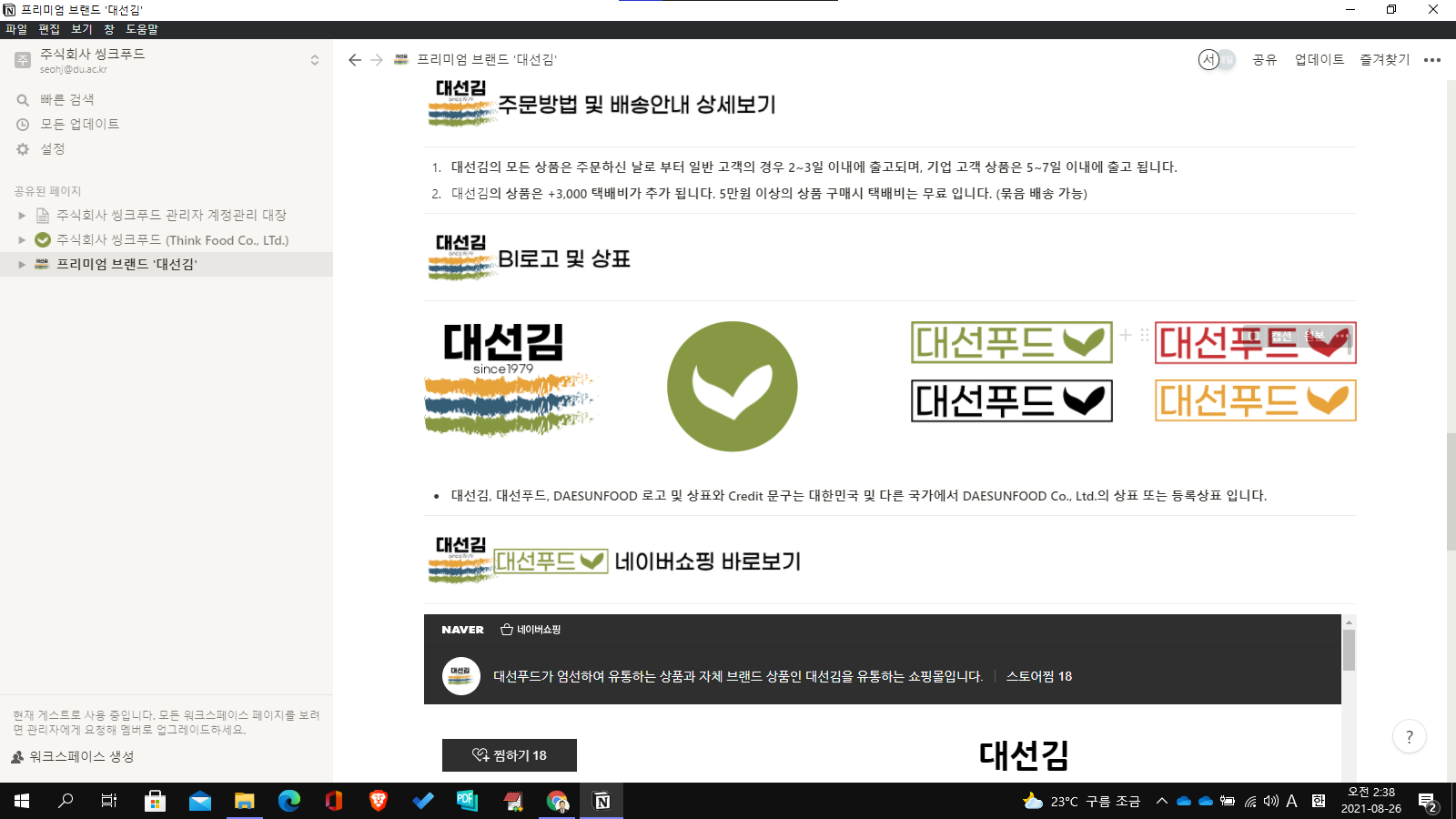This screenshot has height=819, width=1456.
Task: Expand the 주식회사 씽크푸드 (Think Food Co., LTd.) page
Action: 22,240
